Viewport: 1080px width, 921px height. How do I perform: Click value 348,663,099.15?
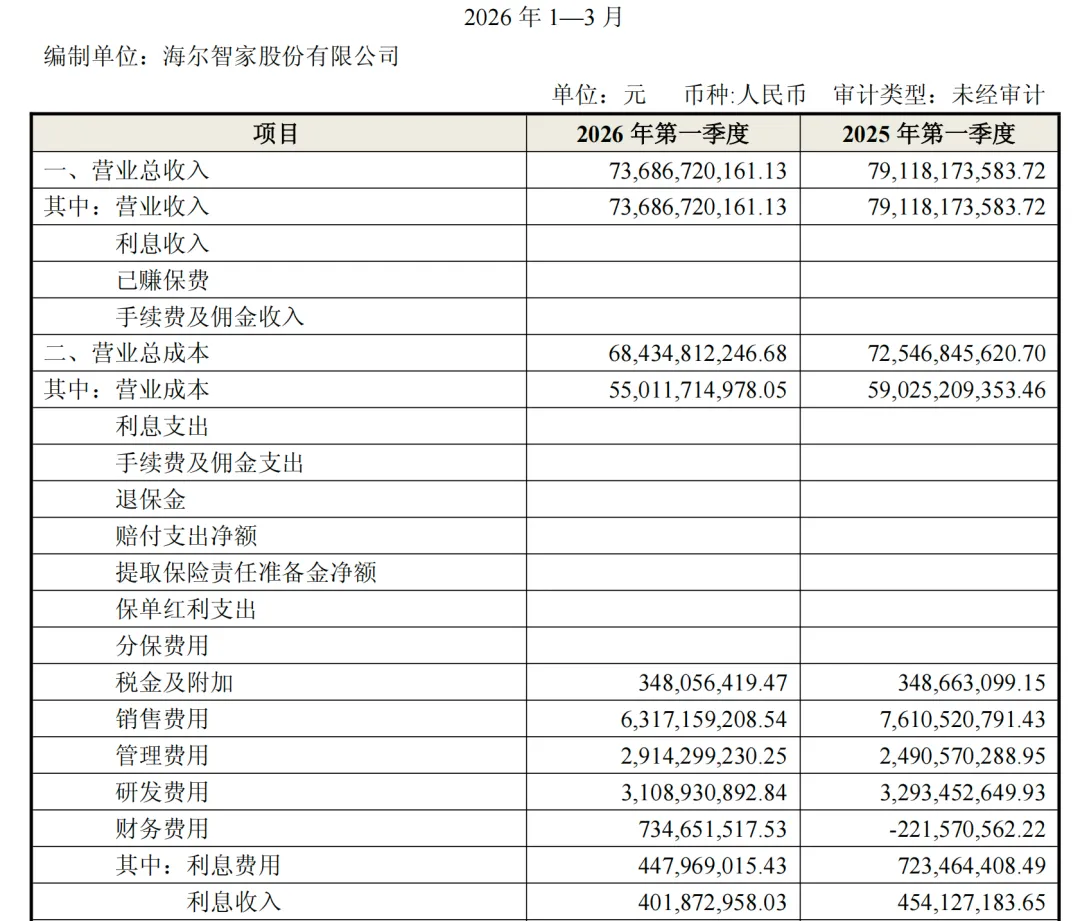pos(972,683)
